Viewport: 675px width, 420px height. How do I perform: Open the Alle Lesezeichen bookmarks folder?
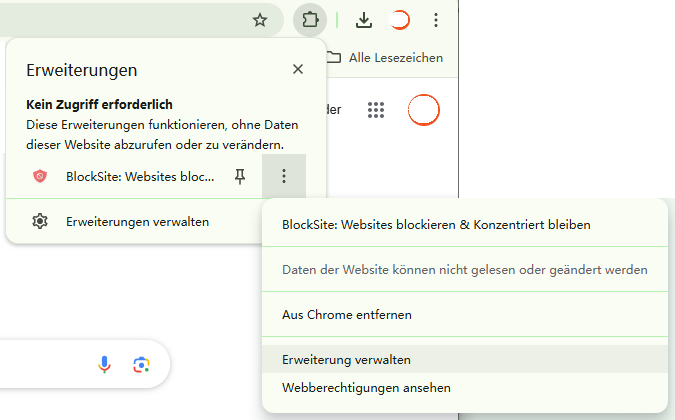(385, 58)
